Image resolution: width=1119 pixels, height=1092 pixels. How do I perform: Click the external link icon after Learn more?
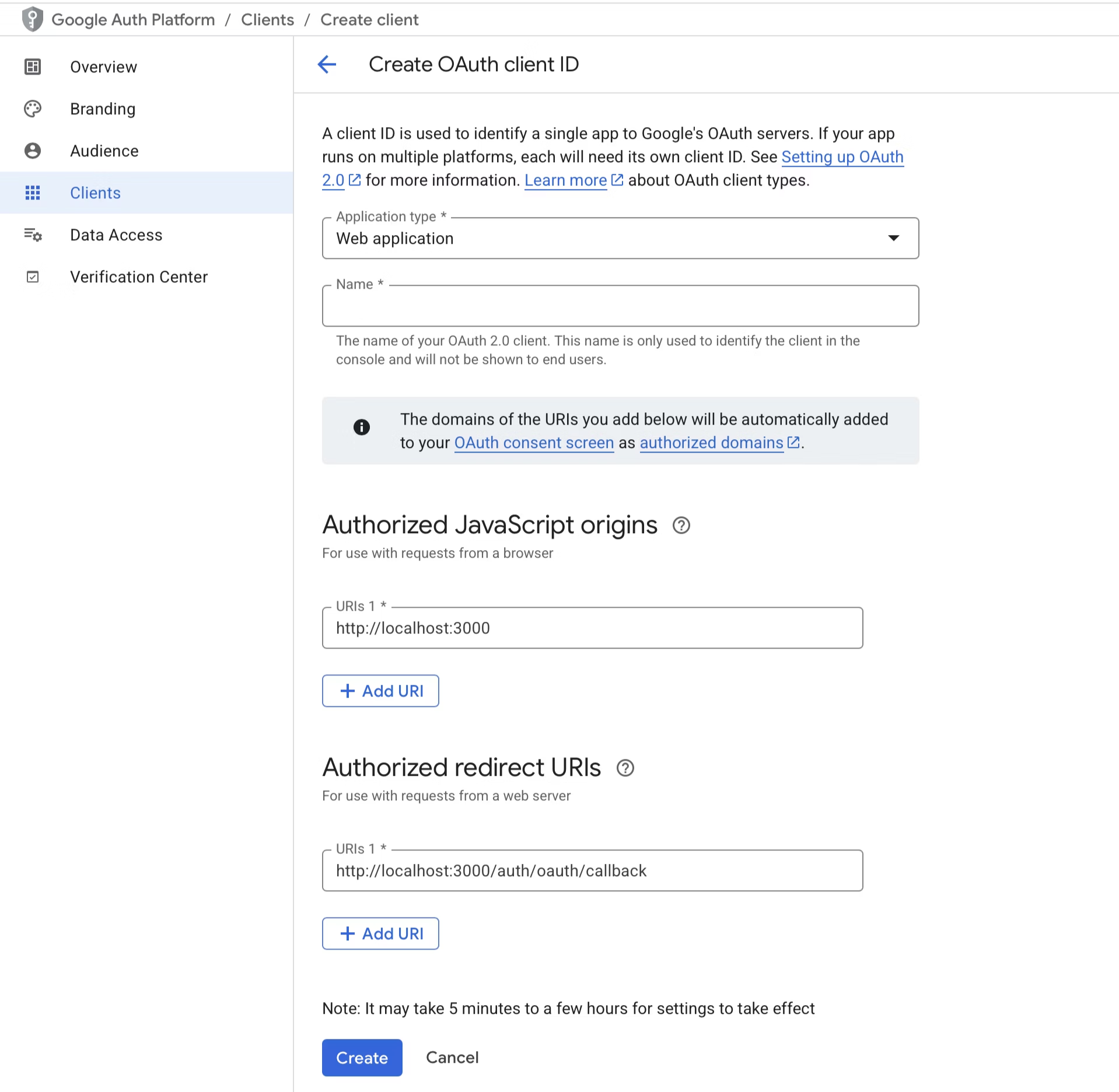[616, 180]
